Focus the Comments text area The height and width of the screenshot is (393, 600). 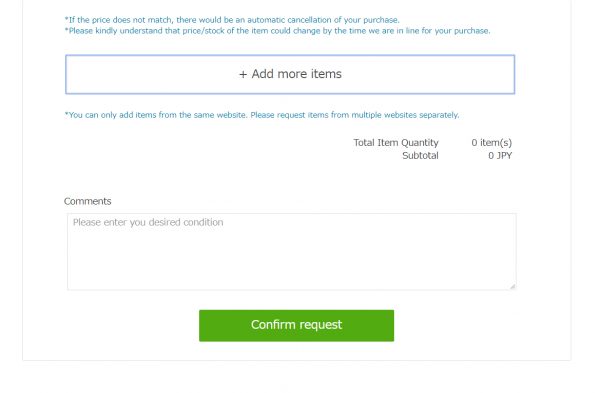(292, 251)
